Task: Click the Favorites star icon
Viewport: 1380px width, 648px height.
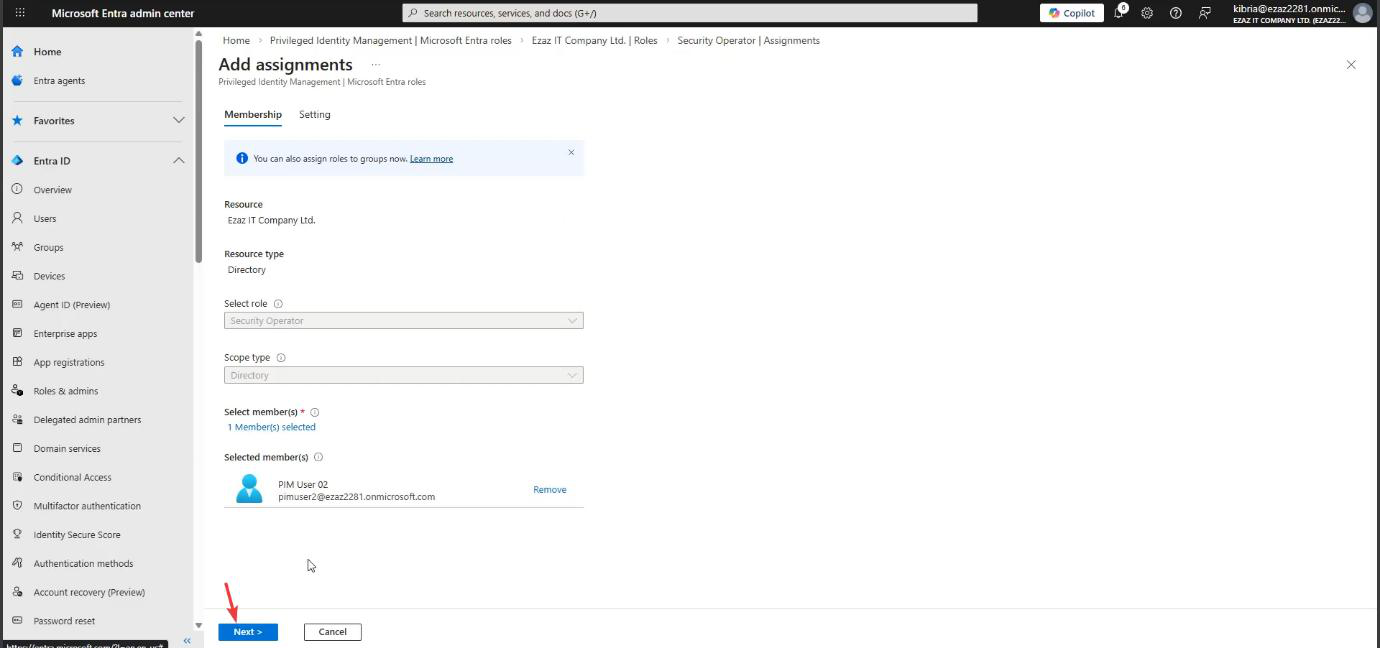Action: pyautogui.click(x=17, y=120)
